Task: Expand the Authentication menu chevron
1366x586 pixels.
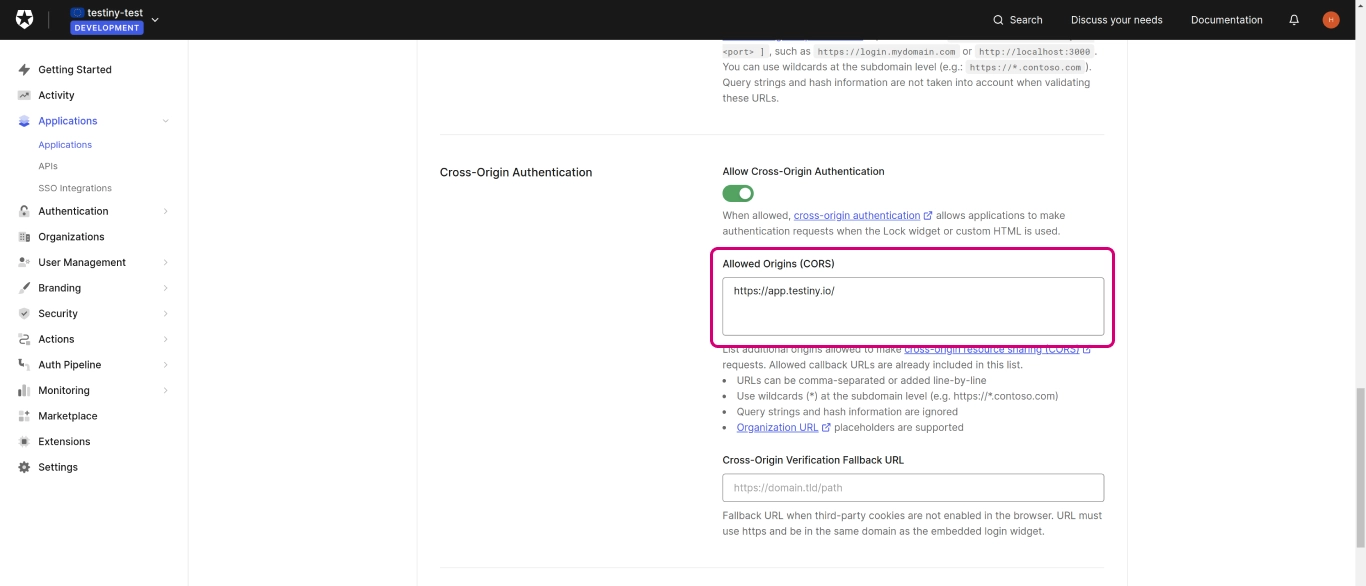Action: tap(165, 212)
